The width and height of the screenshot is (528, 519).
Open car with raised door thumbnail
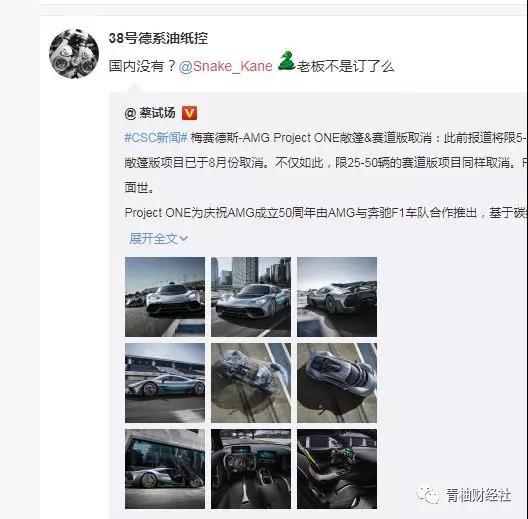[x=165, y=469]
